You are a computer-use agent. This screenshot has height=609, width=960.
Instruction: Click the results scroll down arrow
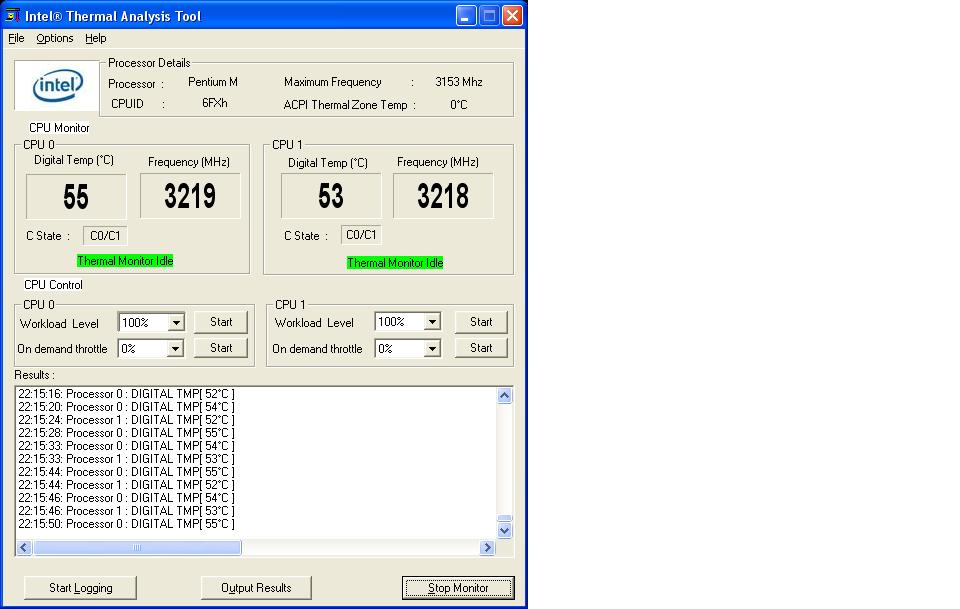pos(504,530)
